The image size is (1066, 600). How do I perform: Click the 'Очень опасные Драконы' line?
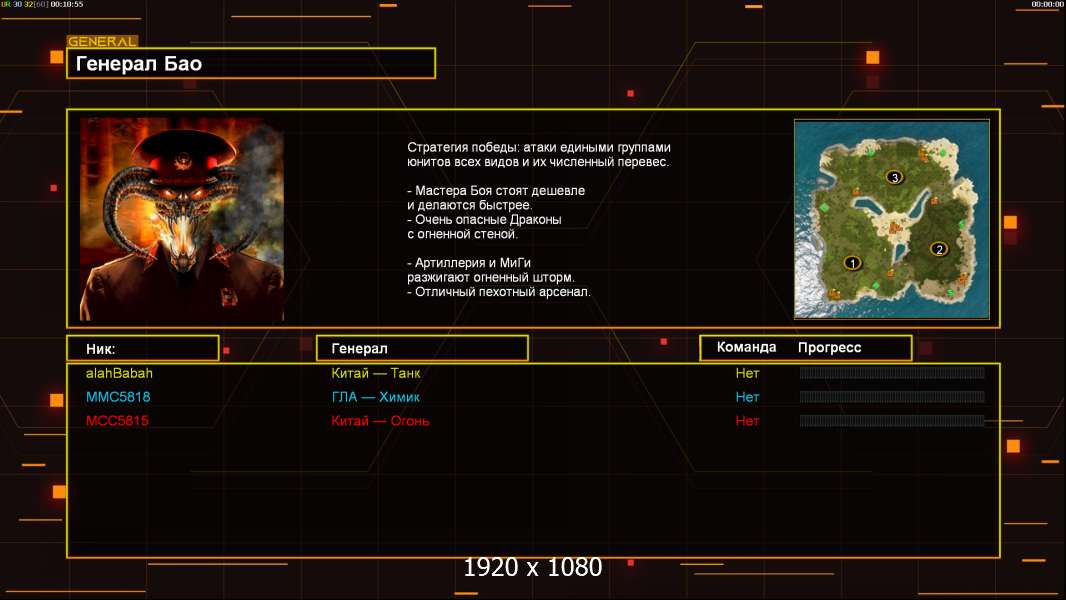tap(484, 219)
